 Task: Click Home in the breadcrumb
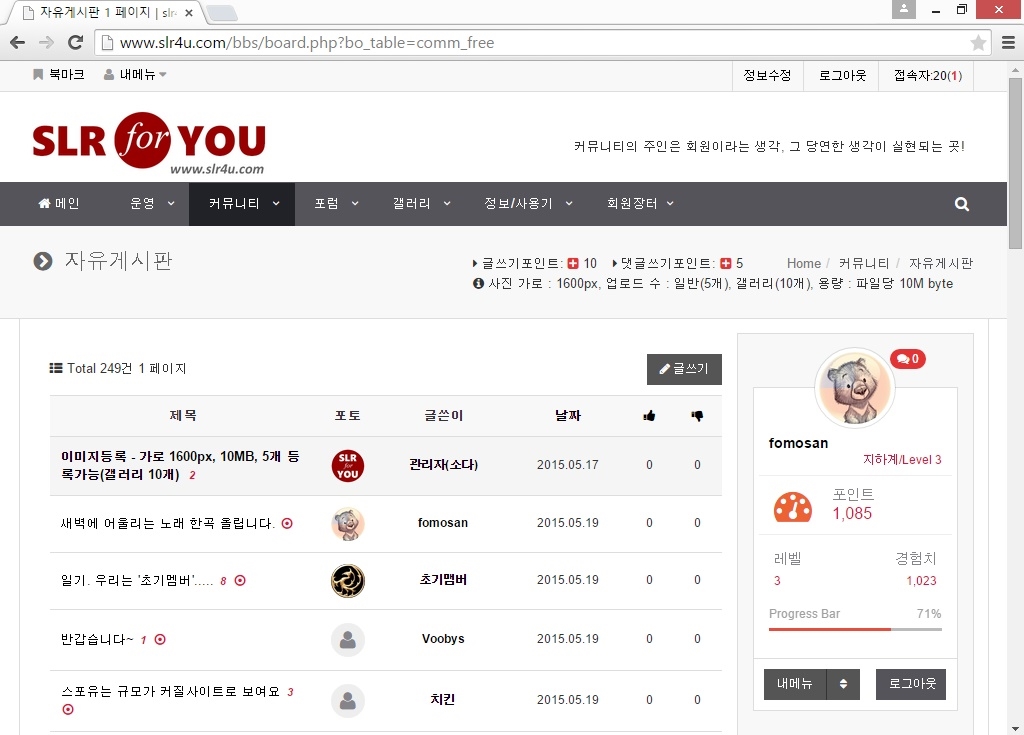[x=804, y=263]
